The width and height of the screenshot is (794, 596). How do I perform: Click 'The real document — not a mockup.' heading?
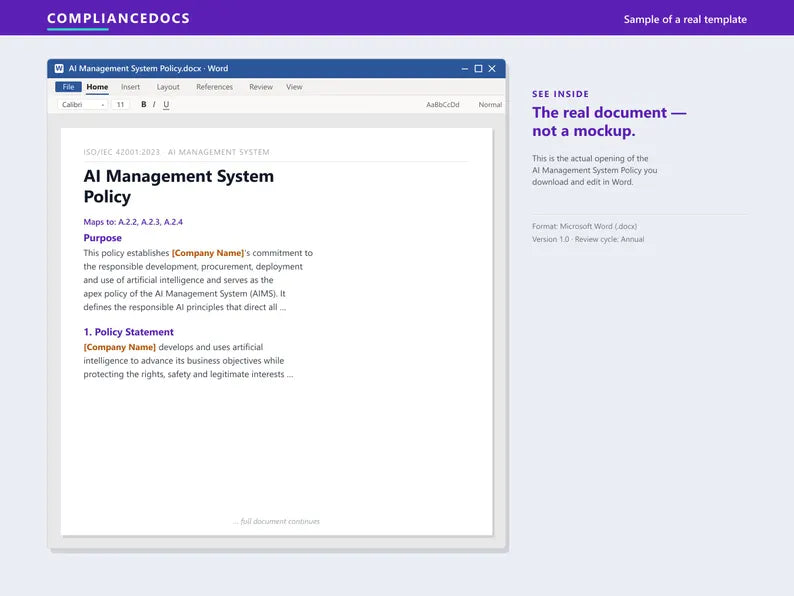[x=609, y=122]
